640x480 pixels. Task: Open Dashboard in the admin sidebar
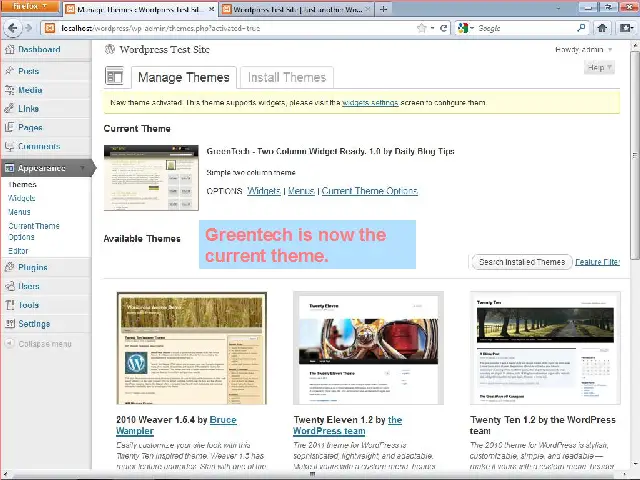pos(39,49)
